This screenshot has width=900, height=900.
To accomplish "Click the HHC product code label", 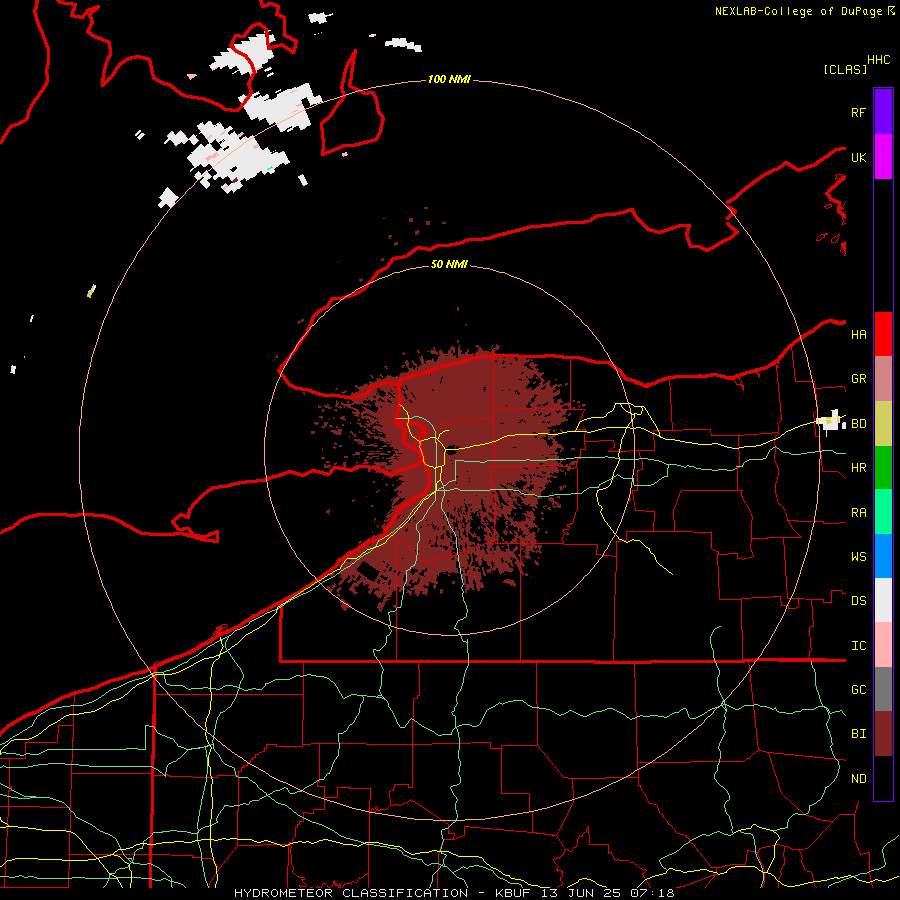I will point(878,60).
